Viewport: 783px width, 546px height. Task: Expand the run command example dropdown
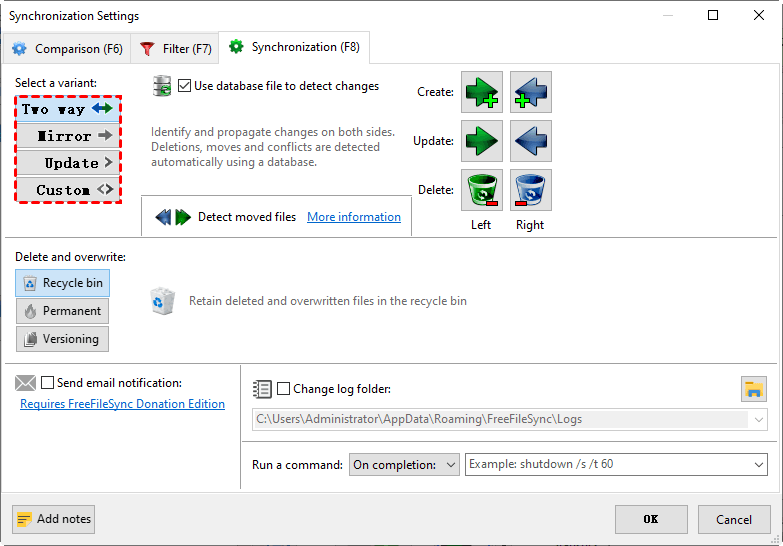(759, 465)
